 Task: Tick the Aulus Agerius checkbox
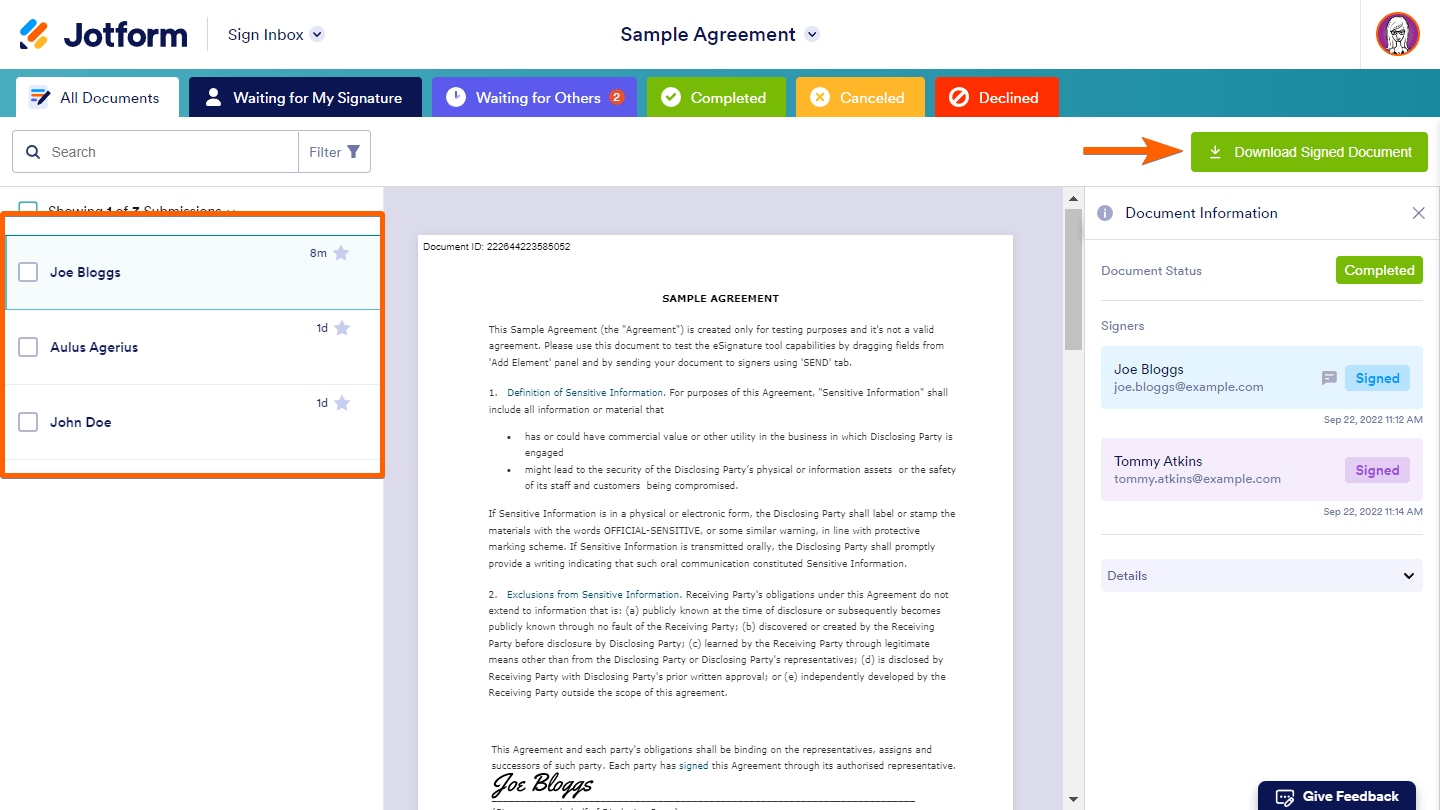[28, 347]
